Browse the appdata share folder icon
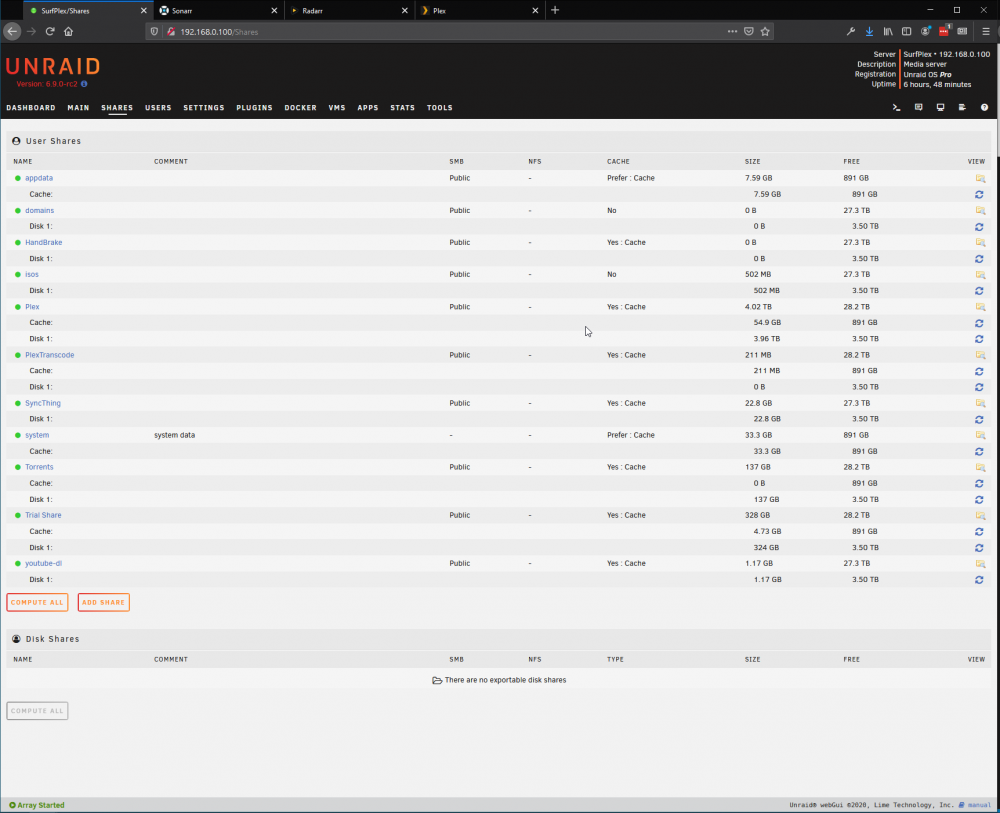Viewport: 1000px width, 813px height. coord(980,179)
